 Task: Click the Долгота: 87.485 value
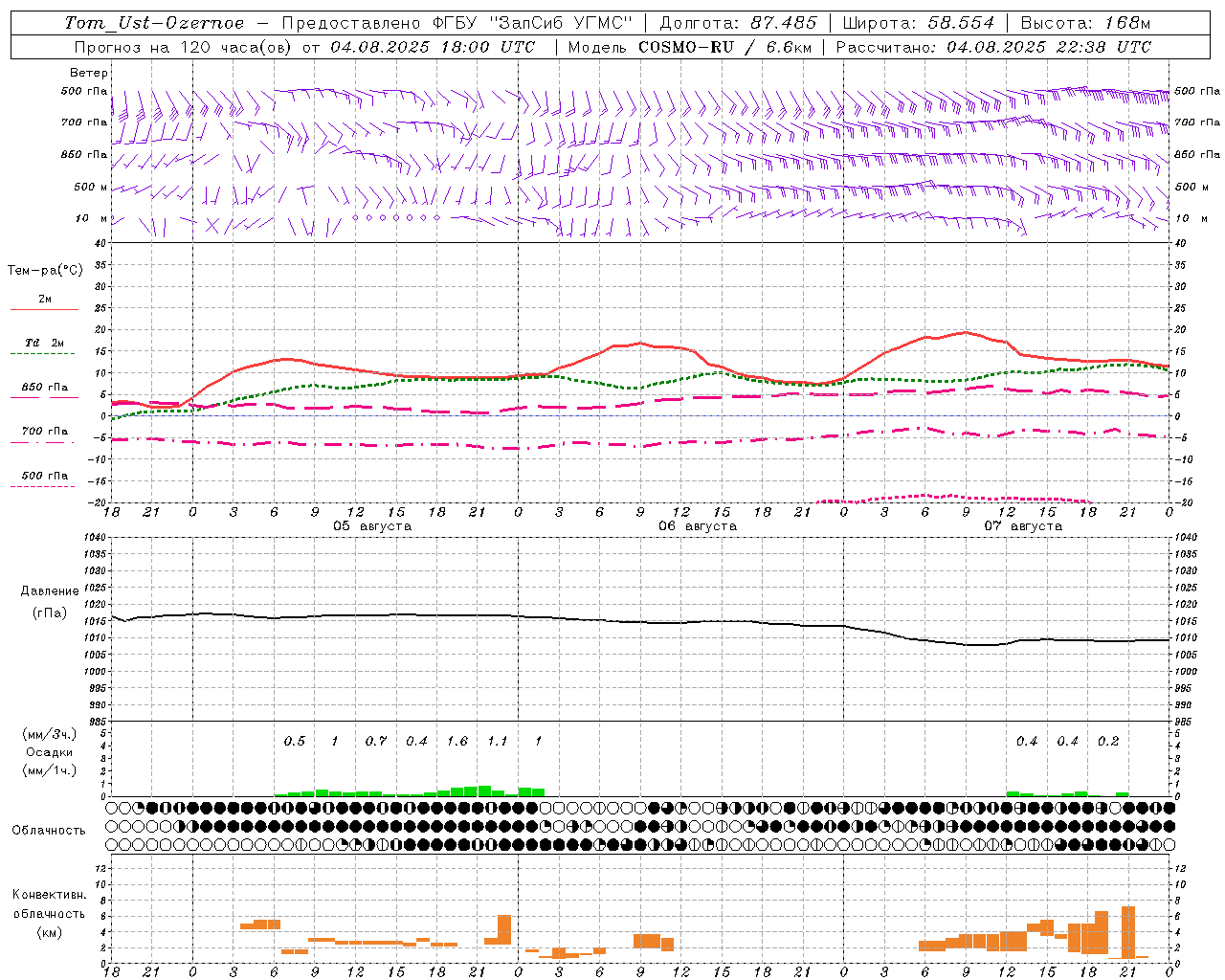click(739, 22)
